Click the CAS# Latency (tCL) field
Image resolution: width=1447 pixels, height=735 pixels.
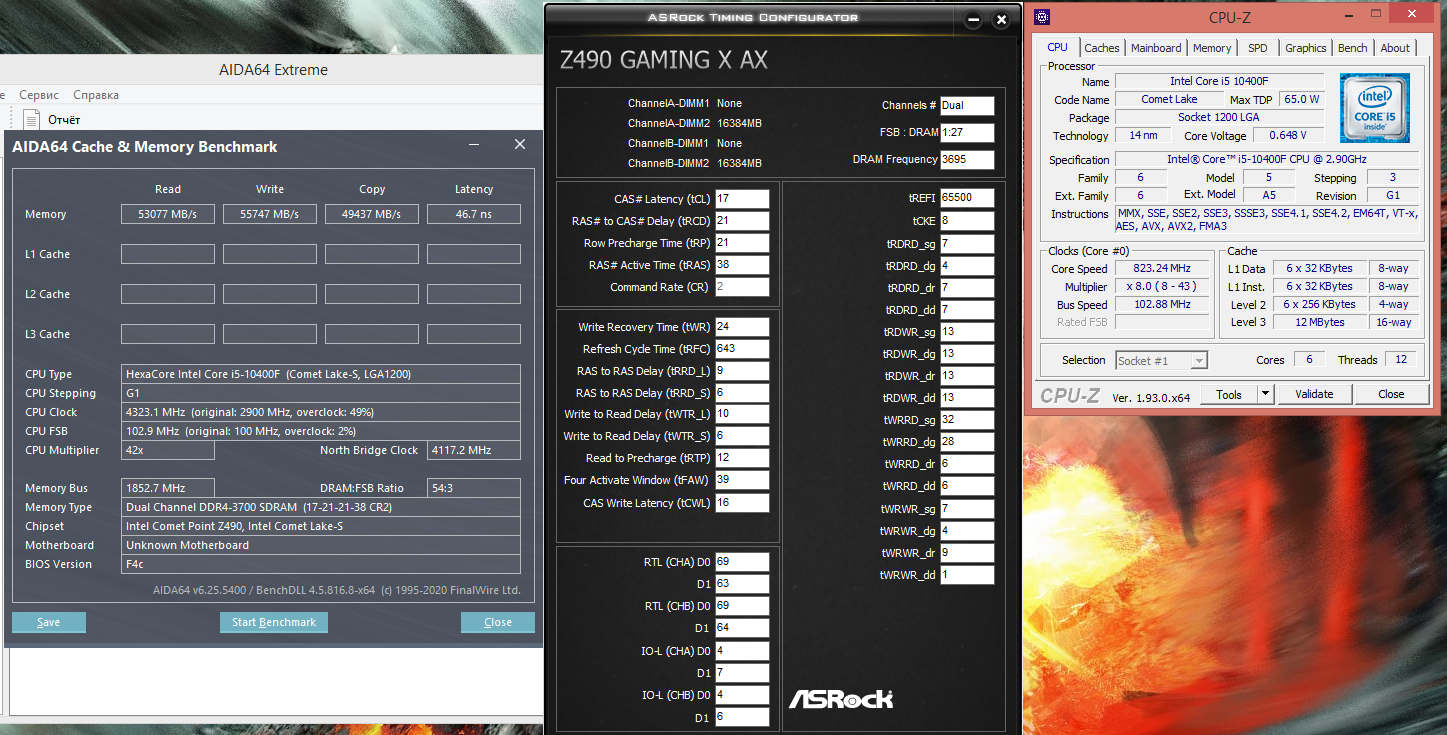click(743, 199)
